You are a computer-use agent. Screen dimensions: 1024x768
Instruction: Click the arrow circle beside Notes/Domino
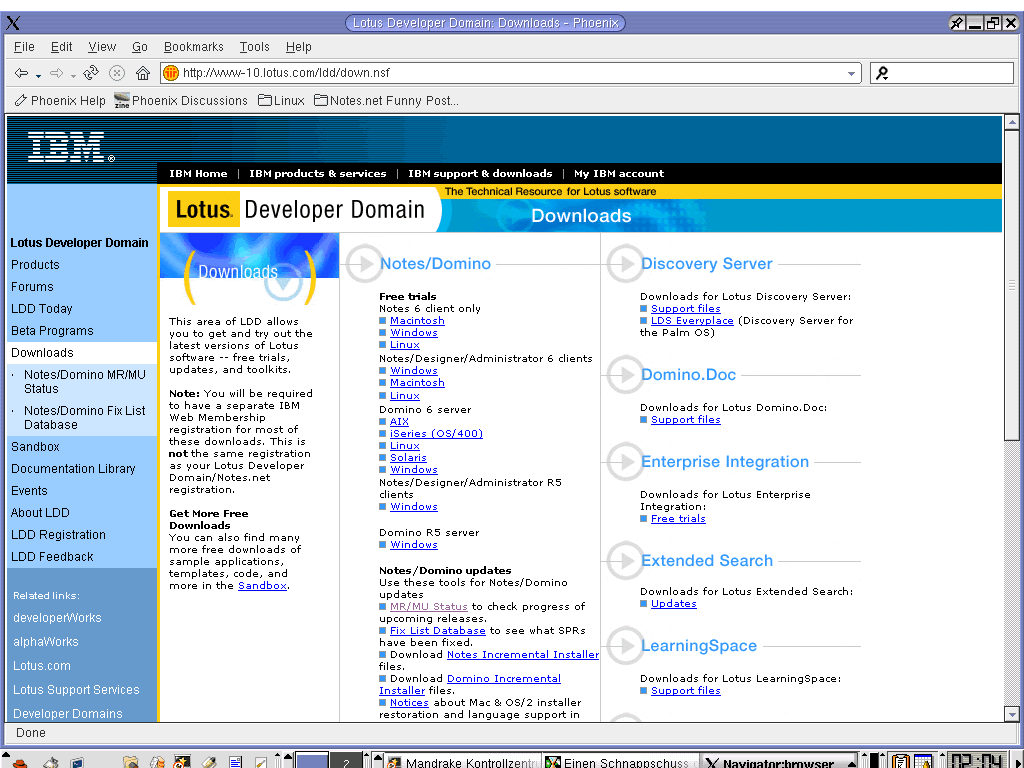click(364, 264)
